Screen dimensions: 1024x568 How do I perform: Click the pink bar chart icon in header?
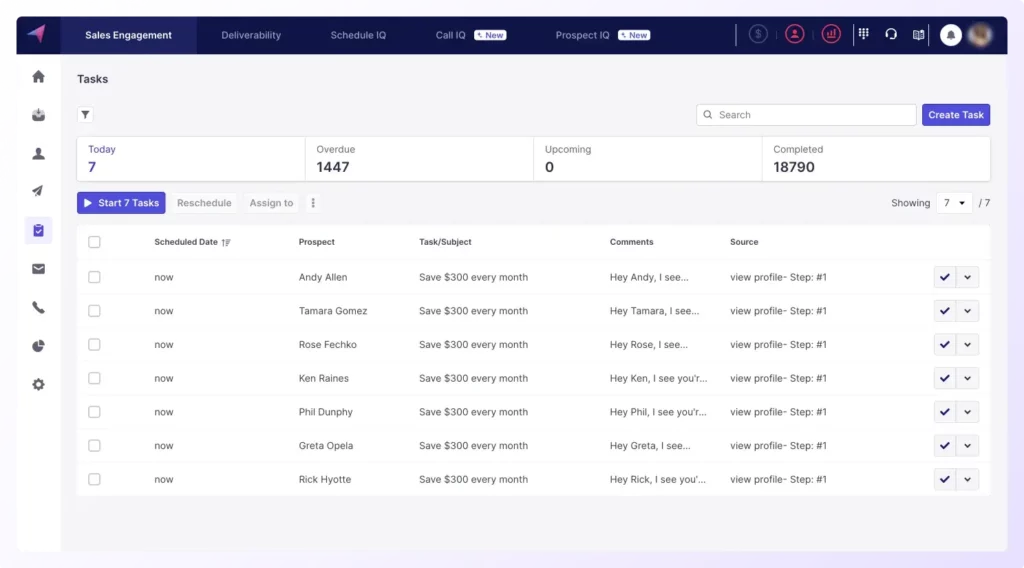tap(831, 34)
